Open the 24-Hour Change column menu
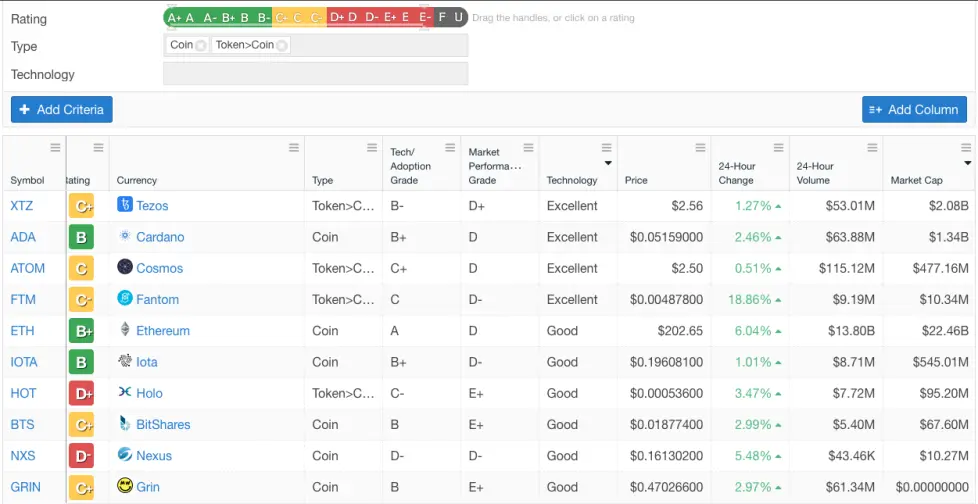The image size is (978, 504). point(778,148)
